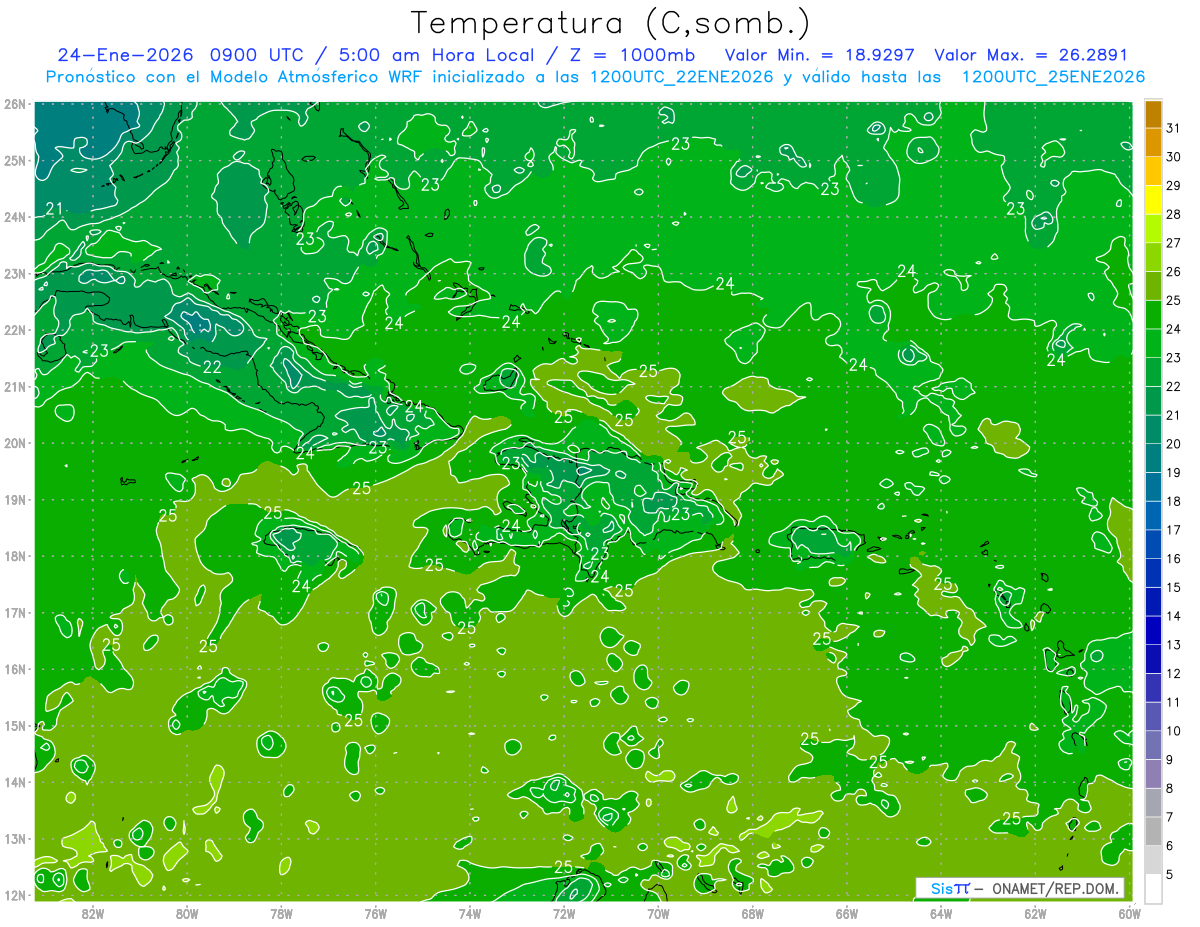Click the '12N' latitude axis label
The width and height of the screenshot is (1200, 927).
point(15,895)
